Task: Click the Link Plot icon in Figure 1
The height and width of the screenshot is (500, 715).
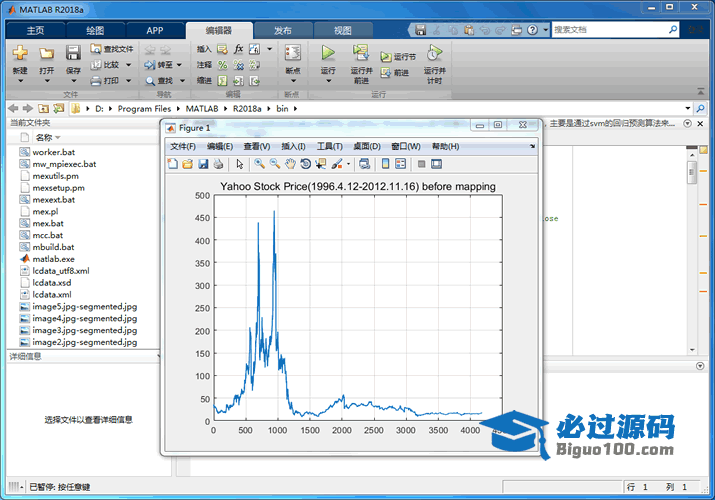Action: [364, 164]
